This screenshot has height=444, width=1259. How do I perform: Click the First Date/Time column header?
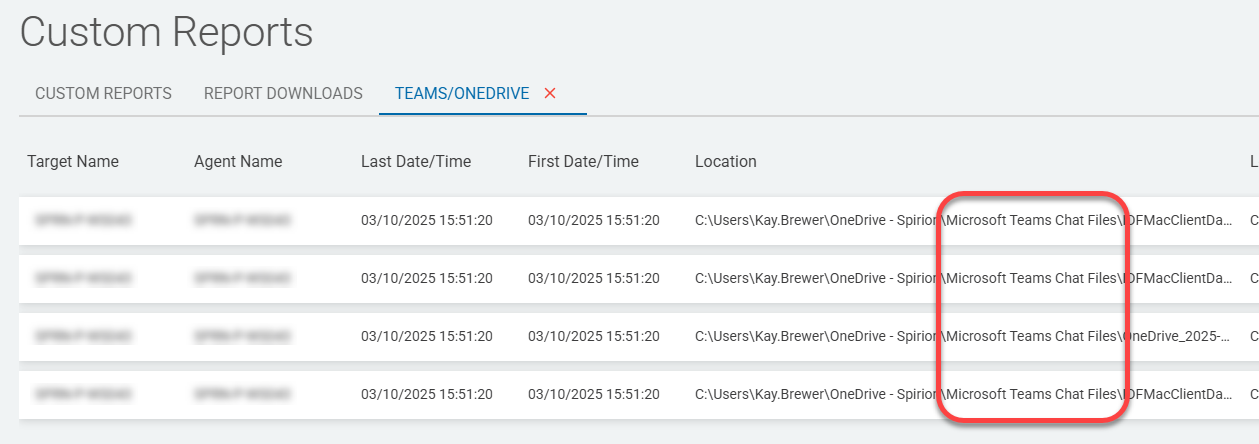pyautogui.click(x=583, y=161)
